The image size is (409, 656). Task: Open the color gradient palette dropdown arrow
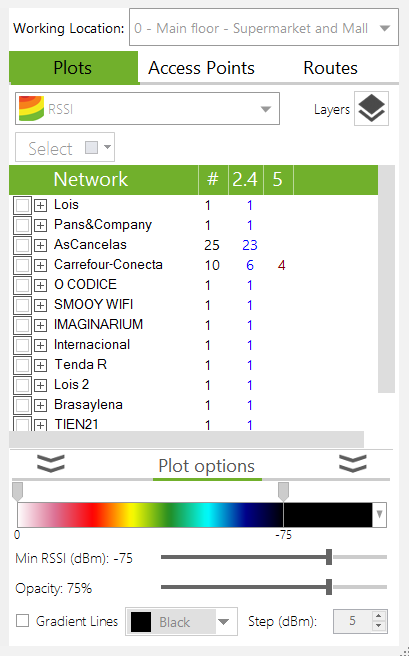(379, 514)
